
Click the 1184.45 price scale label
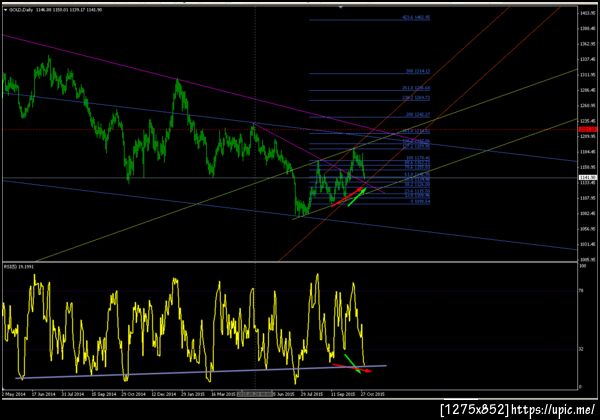[587, 152]
